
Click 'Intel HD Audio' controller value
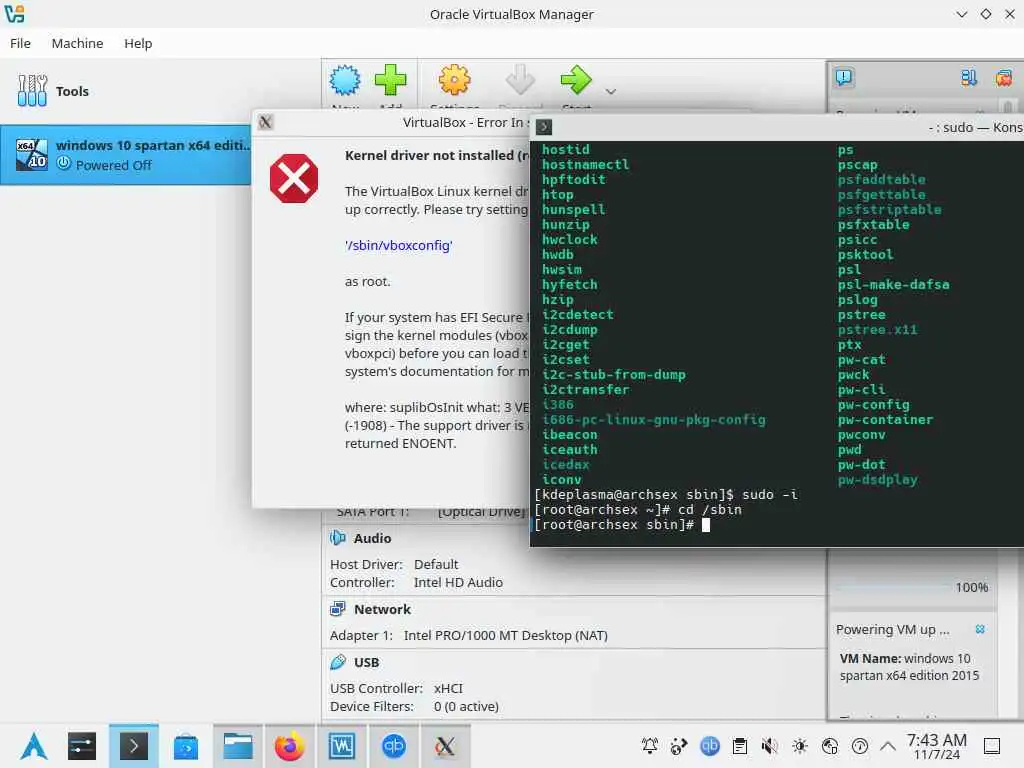pos(458,583)
